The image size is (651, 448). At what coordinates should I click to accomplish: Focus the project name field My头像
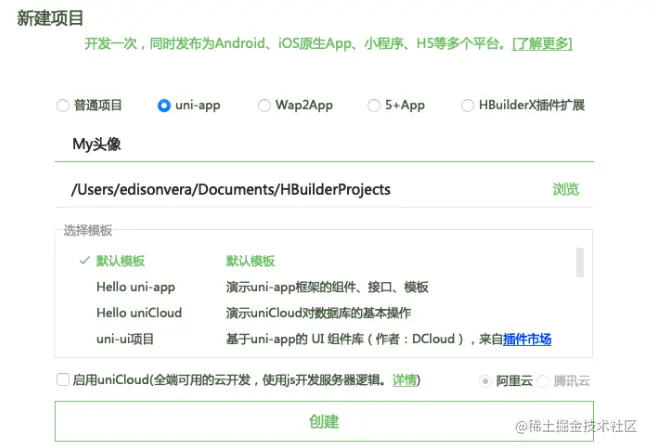coord(324,144)
